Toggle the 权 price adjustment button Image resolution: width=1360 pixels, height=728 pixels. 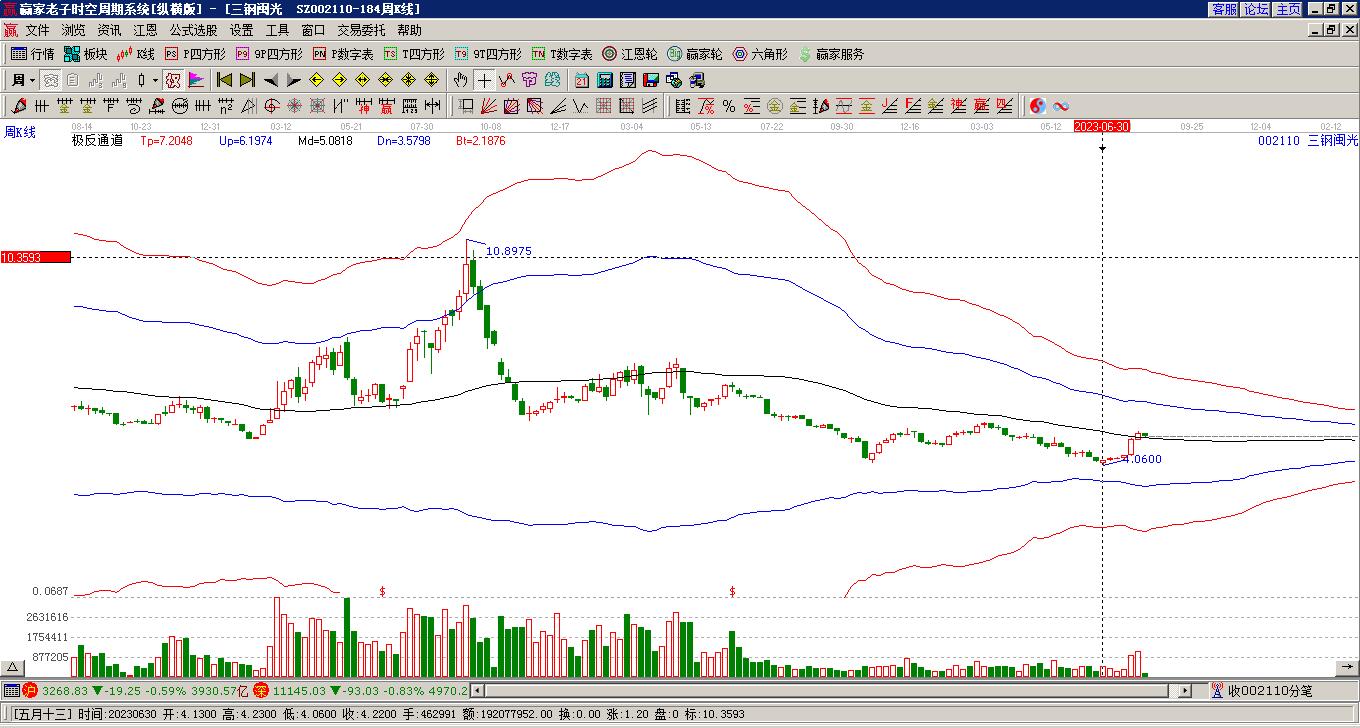point(172,80)
